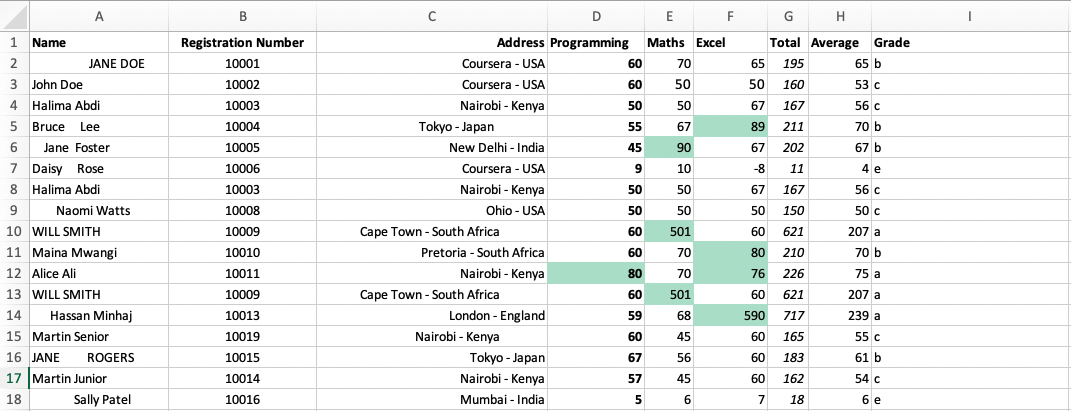
Task: Select the negative Excel score -8
Action: (x=731, y=169)
